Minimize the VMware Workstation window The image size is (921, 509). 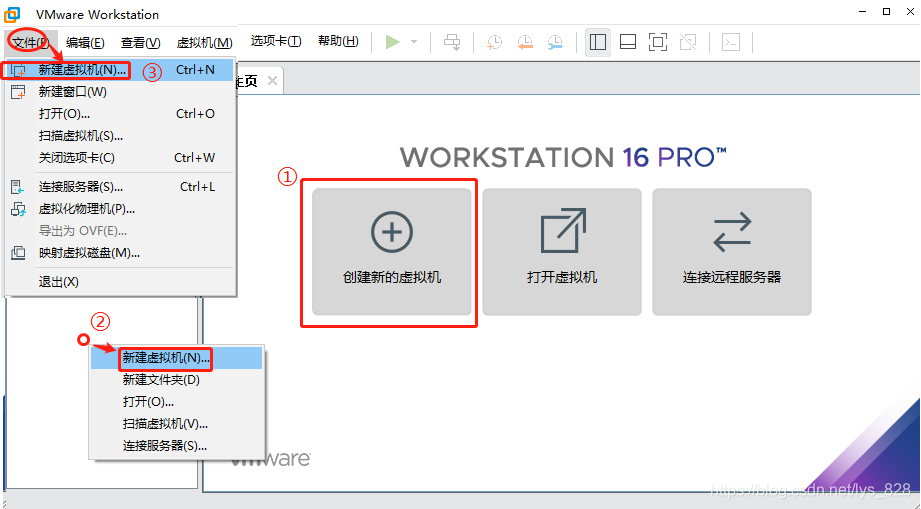(x=863, y=12)
